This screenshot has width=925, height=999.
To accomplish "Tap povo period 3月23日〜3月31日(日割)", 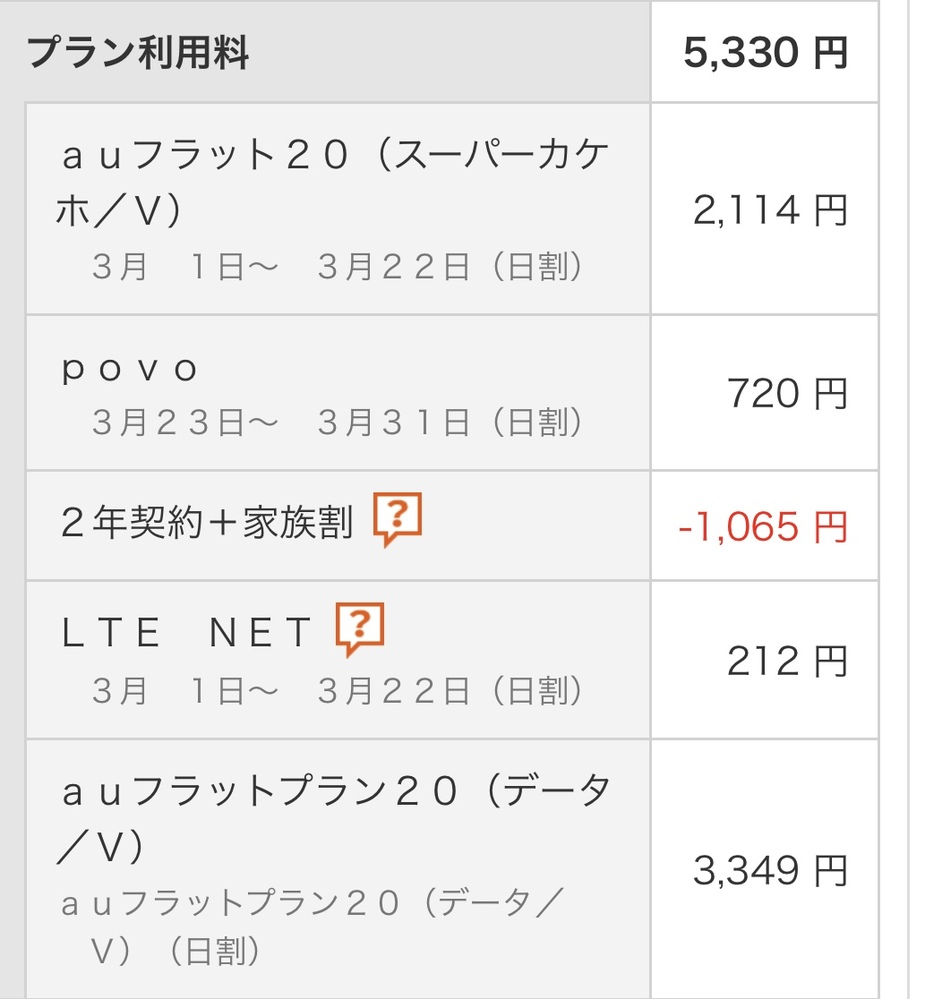I will (337, 422).
